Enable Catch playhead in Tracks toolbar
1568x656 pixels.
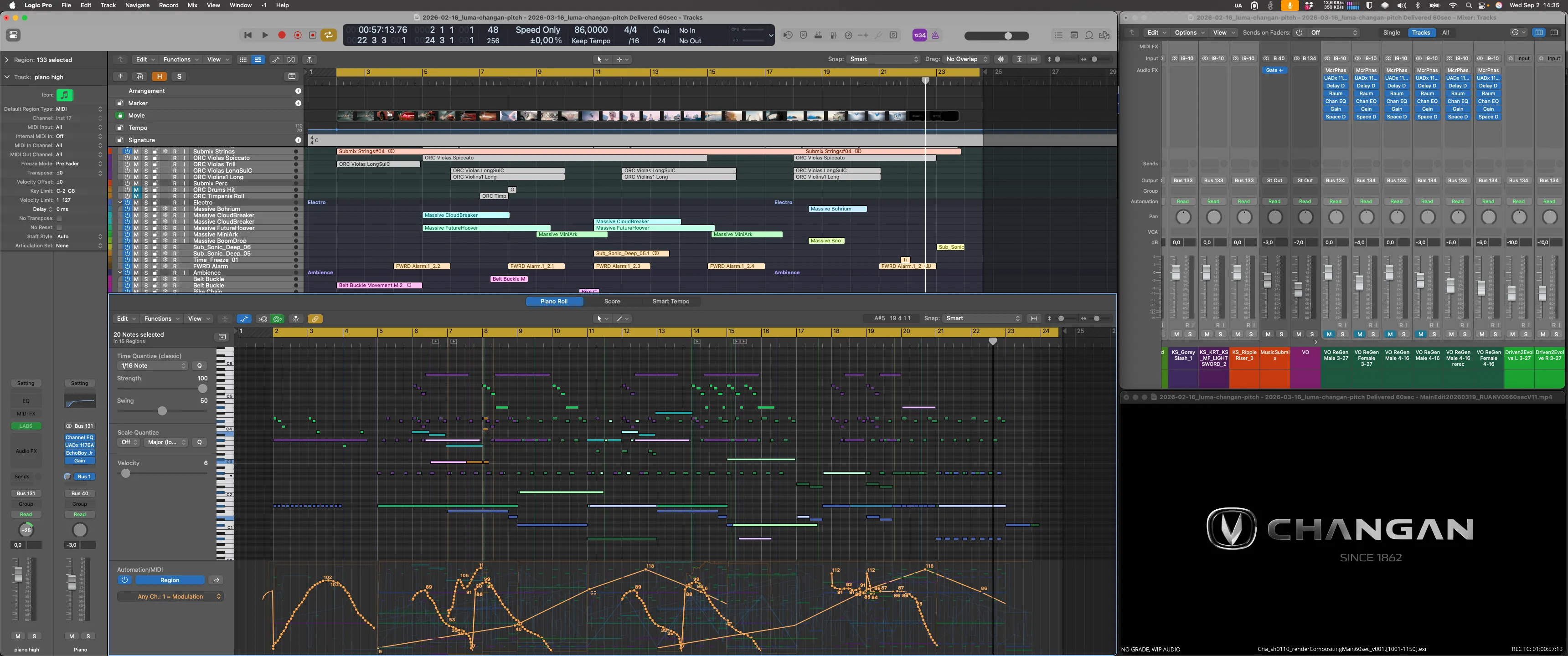pyautogui.click(x=309, y=60)
